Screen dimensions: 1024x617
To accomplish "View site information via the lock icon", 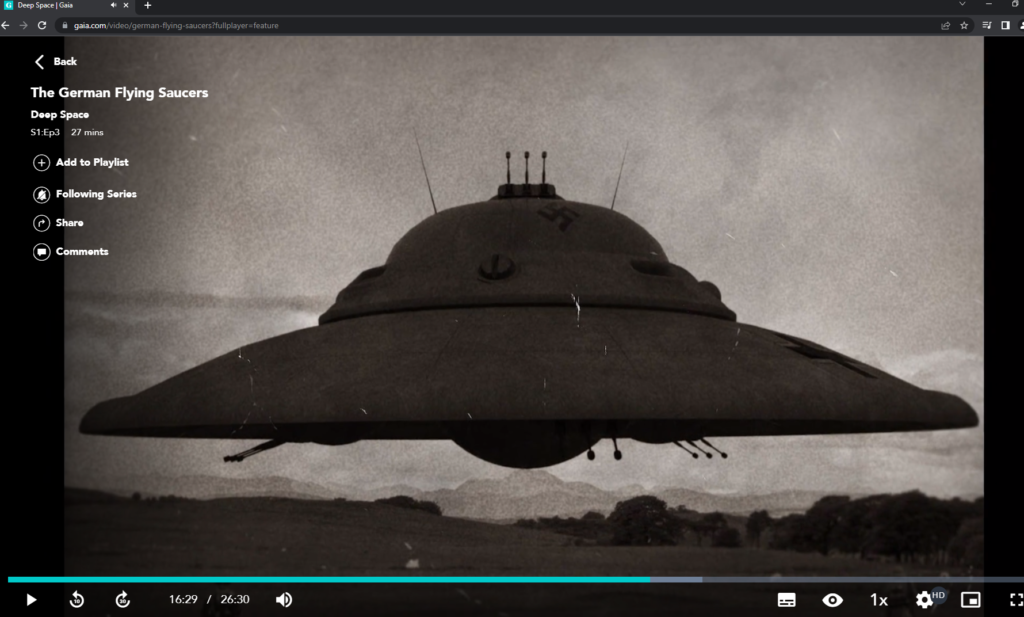I will 65,25.
